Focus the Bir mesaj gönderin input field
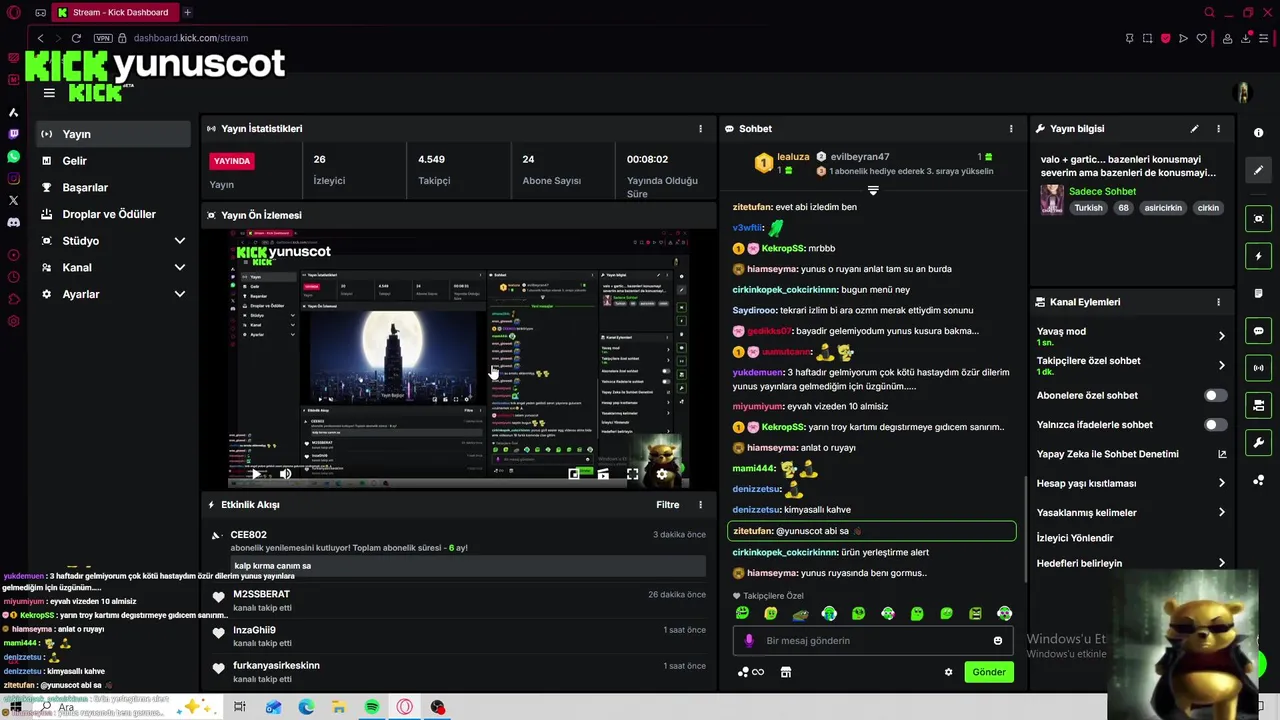Image resolution: width=1280 pixels, height=720 pixels. click(875, 641)
